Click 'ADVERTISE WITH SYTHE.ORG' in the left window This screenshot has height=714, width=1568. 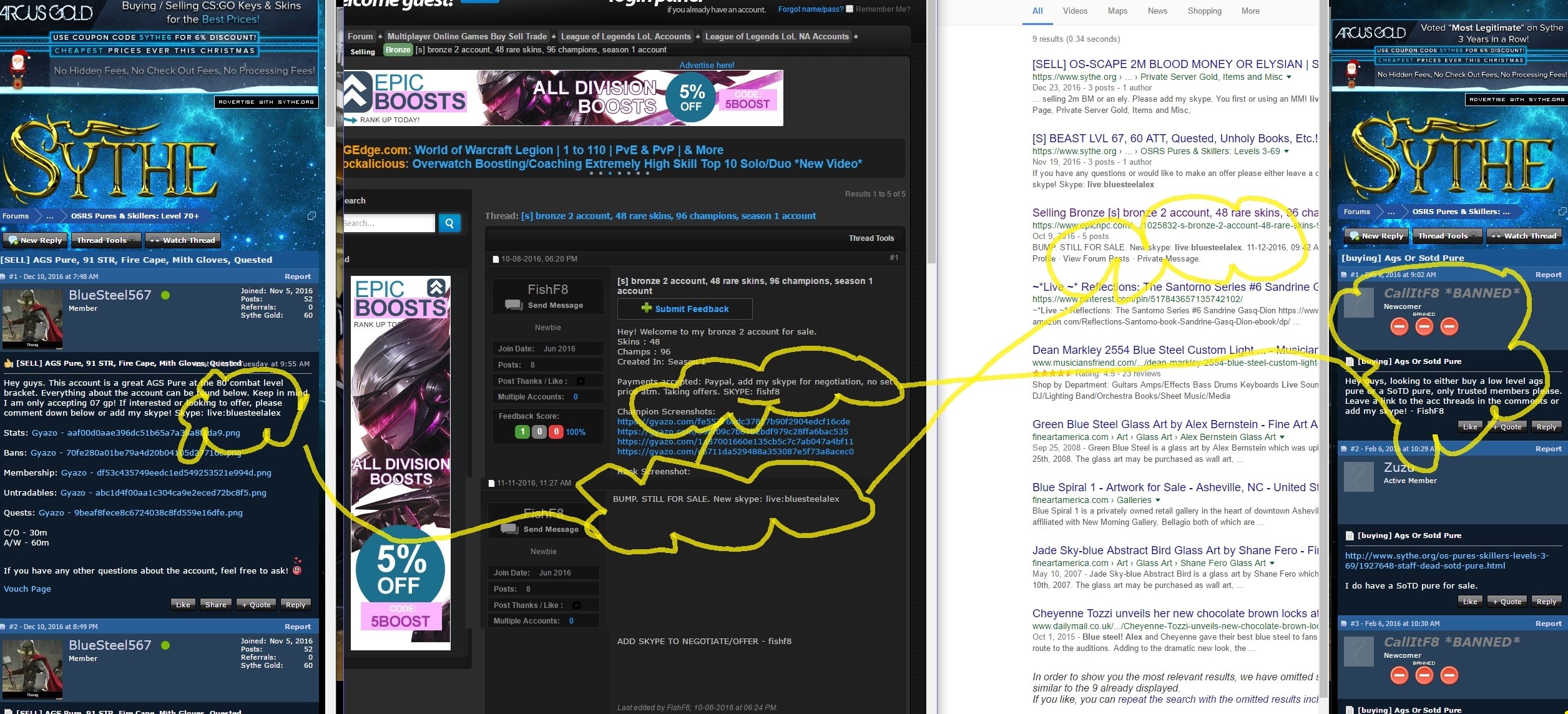tap(267, 102)
